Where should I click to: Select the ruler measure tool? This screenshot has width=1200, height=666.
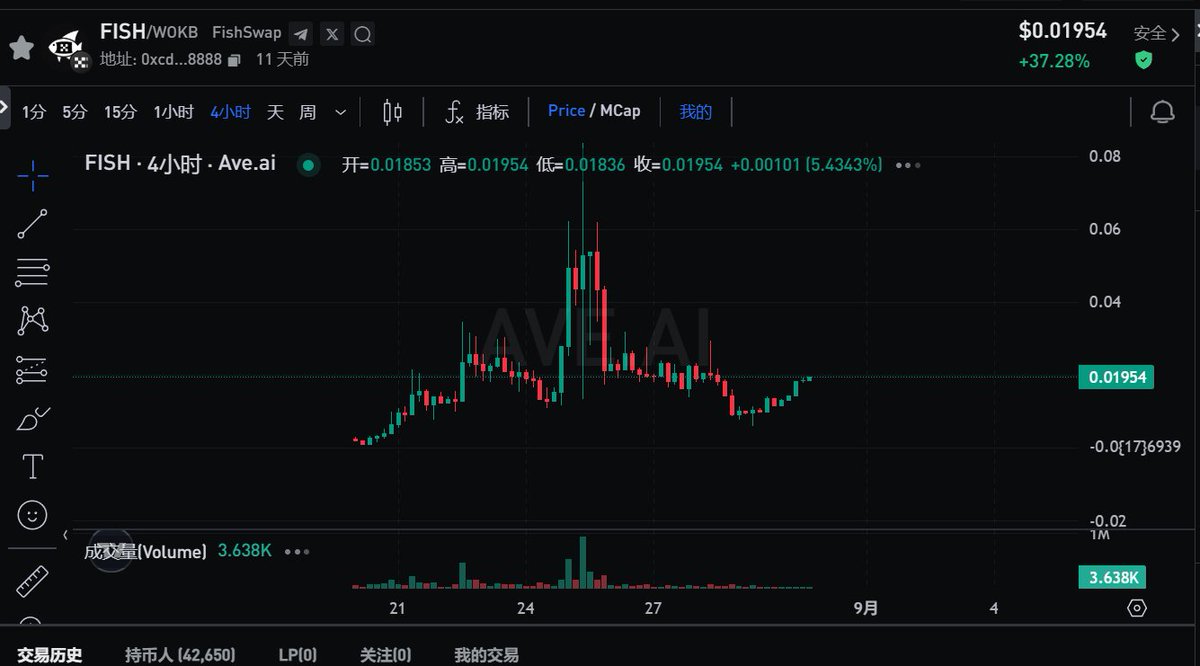tap(32, 581)
